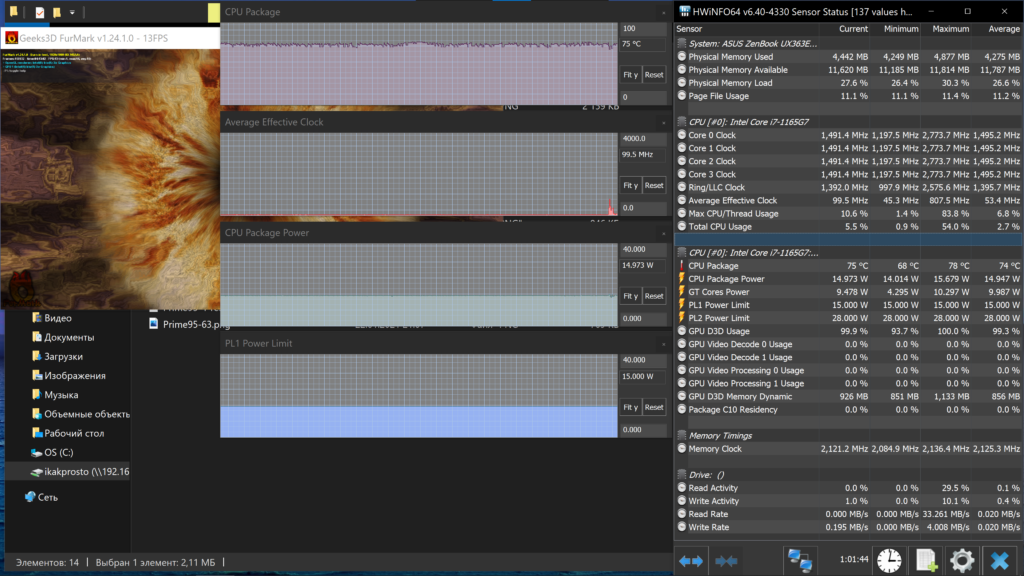Open HWiNFO sensor settings gear
This screenshot has height=576, width=1024.
[x=962, y=560]
